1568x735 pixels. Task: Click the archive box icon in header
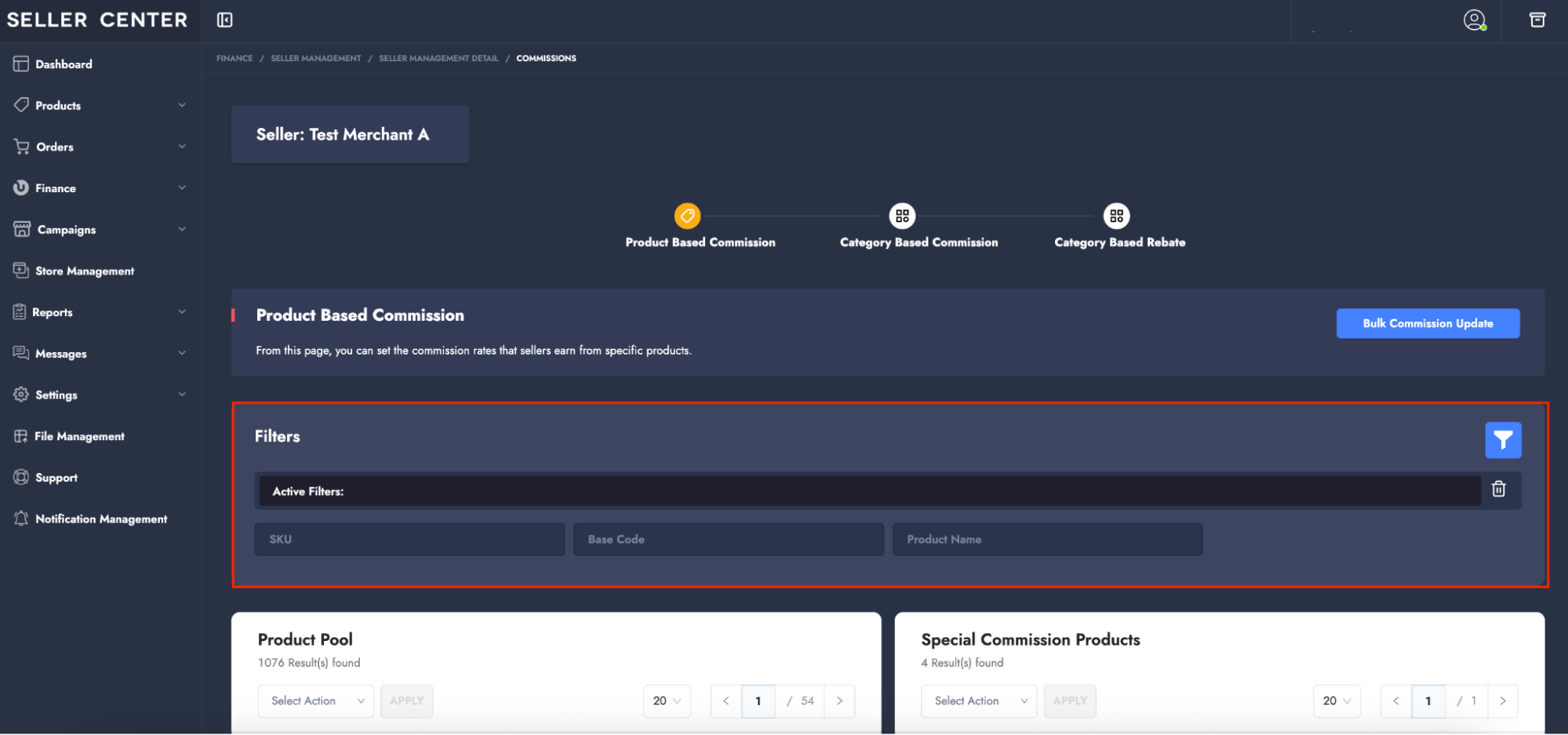click(x=1537, y=20)
